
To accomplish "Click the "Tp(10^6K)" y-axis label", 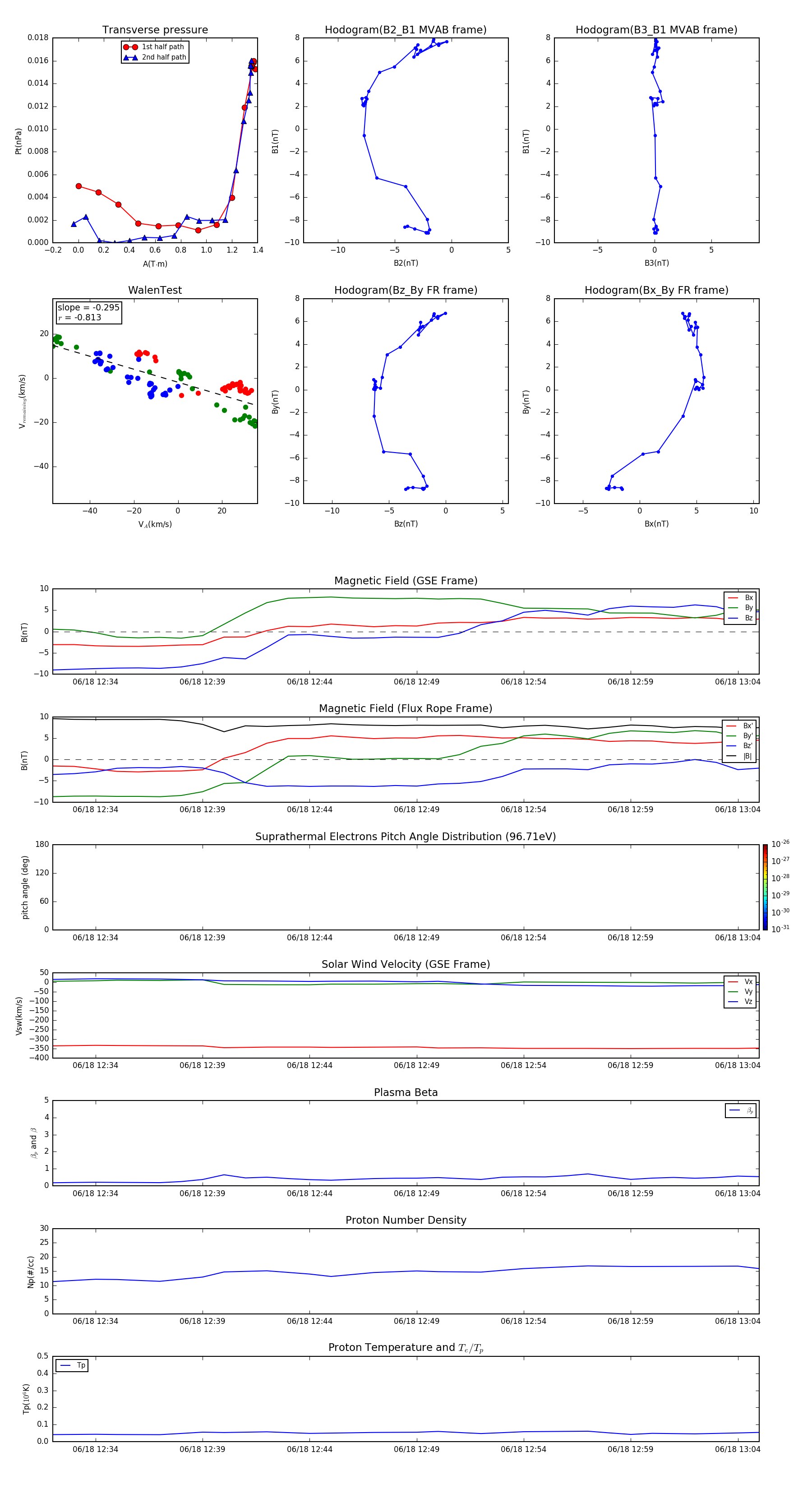I will tap(25, 1399).
